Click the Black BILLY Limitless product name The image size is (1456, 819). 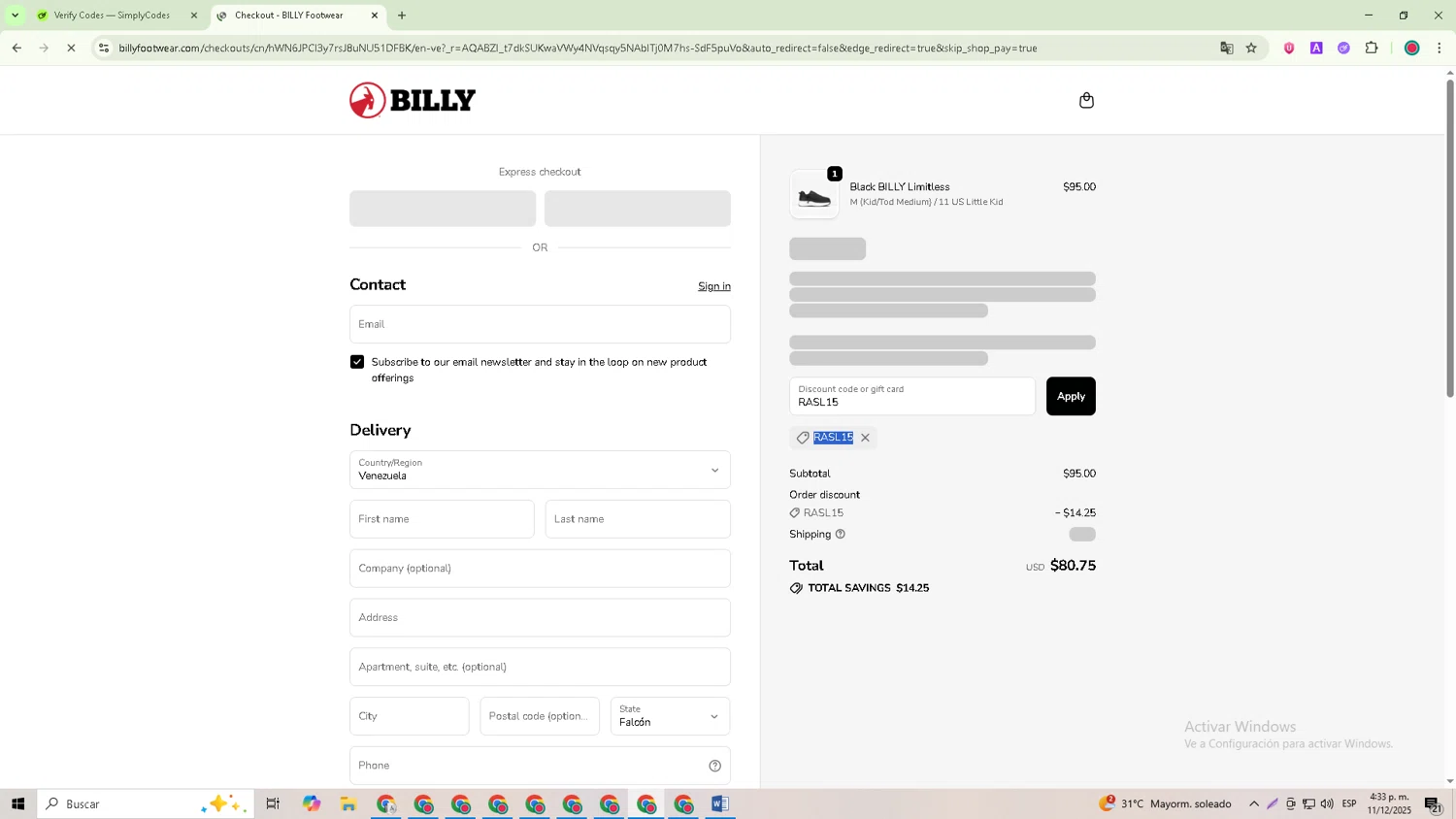[900, 186]
